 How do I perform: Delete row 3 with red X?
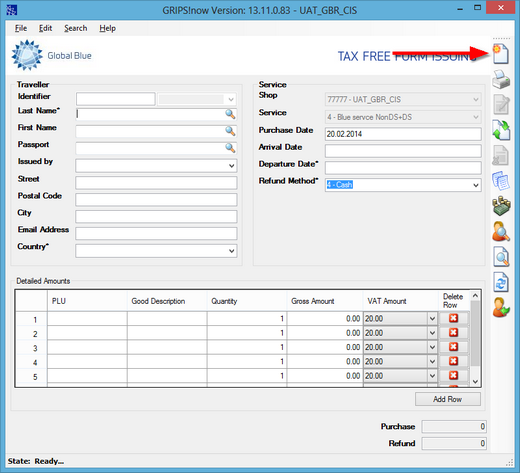coord(453,347)
